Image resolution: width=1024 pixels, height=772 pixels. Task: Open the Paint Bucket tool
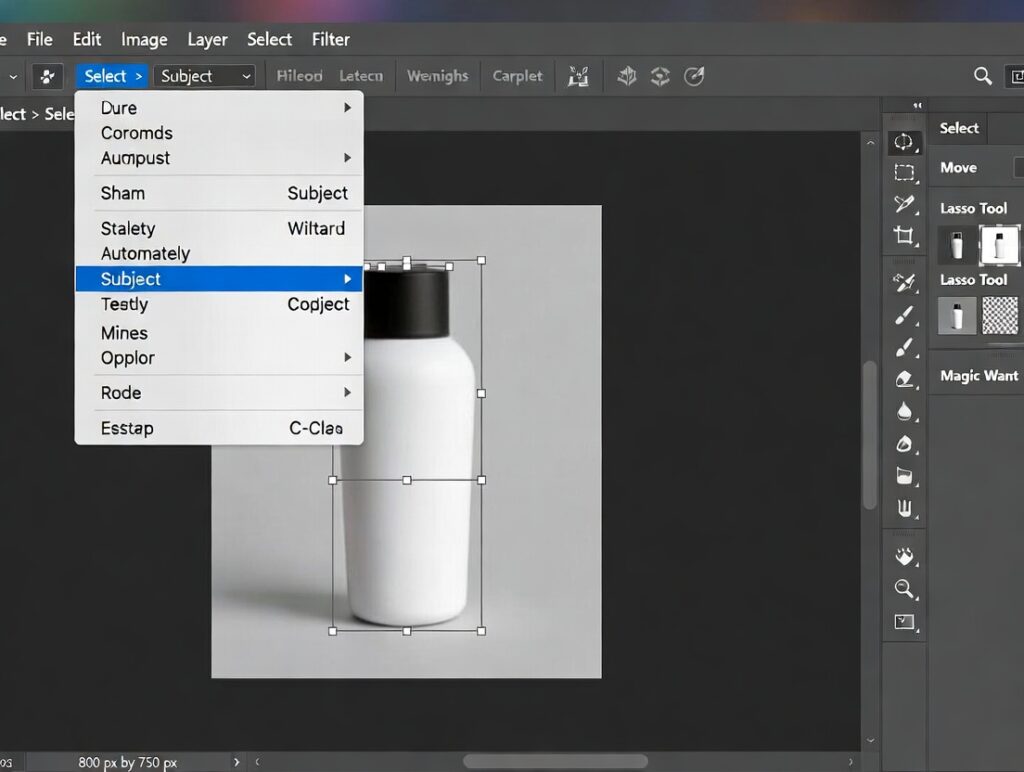tap(905, 475)
